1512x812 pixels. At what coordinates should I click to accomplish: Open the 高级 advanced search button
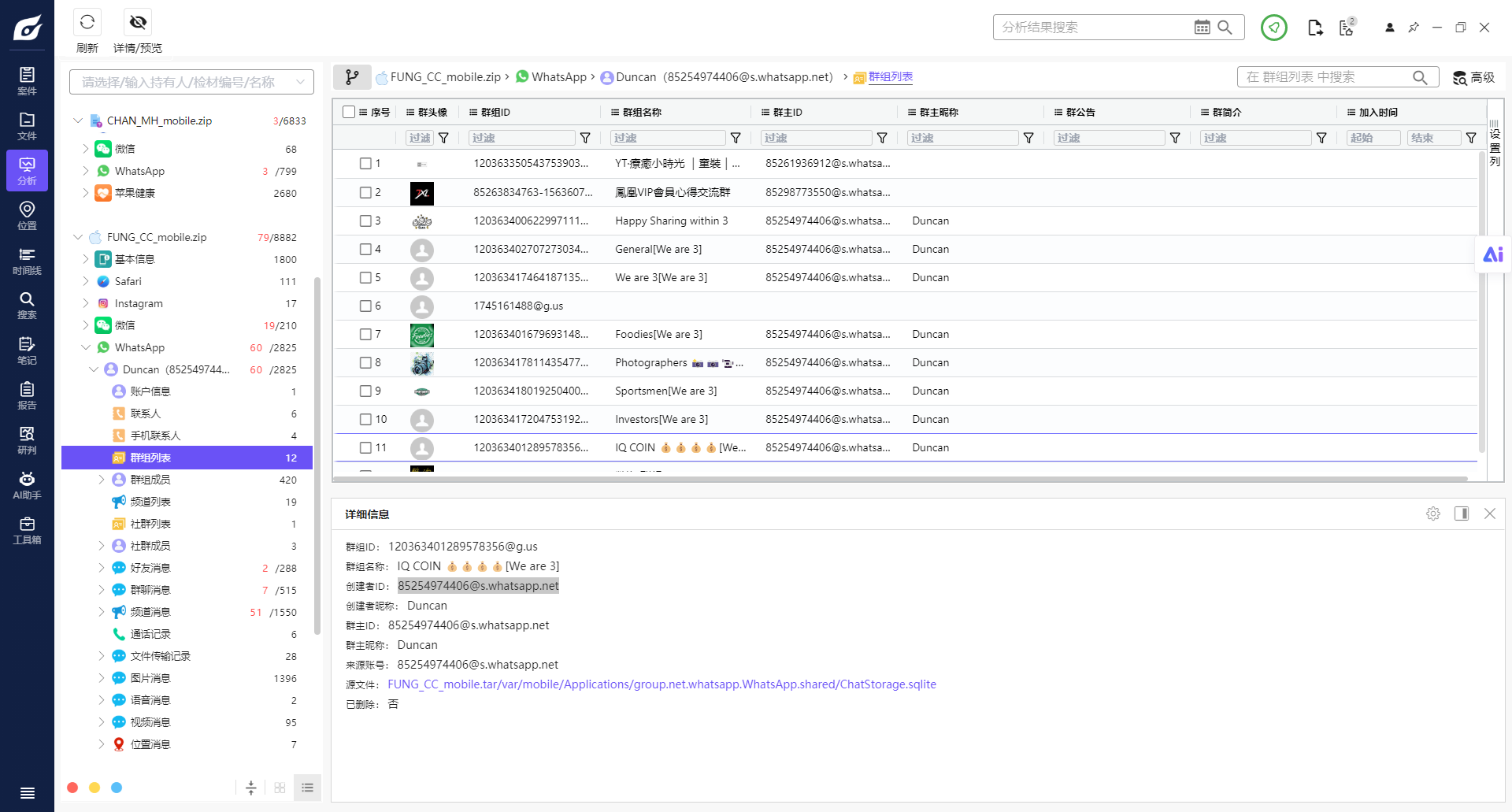point(1473,77)
